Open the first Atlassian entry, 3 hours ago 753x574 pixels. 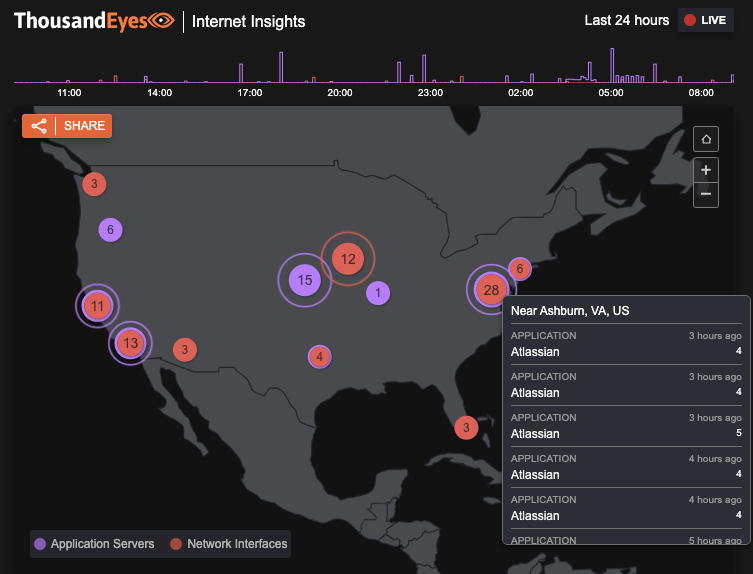pyautogui.click(x=626, y=344)
